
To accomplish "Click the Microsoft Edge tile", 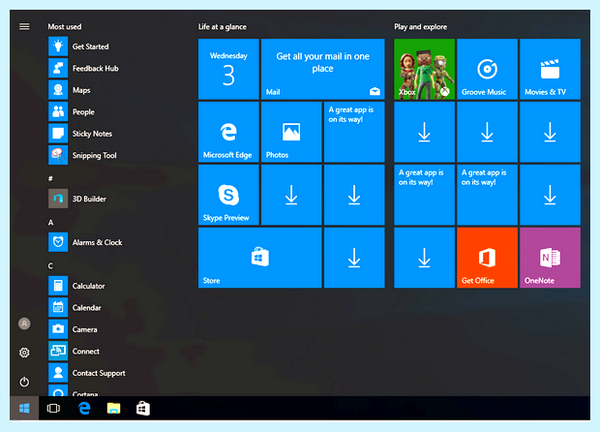I will click(228, 132).
